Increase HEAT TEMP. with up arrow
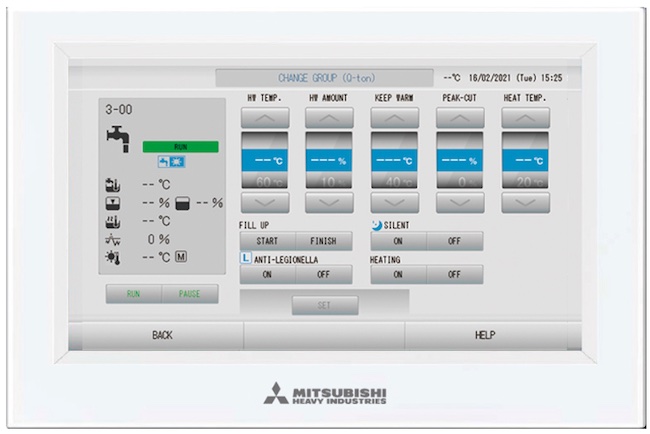The width and height of the screenshot is (650, 434). 526,118
